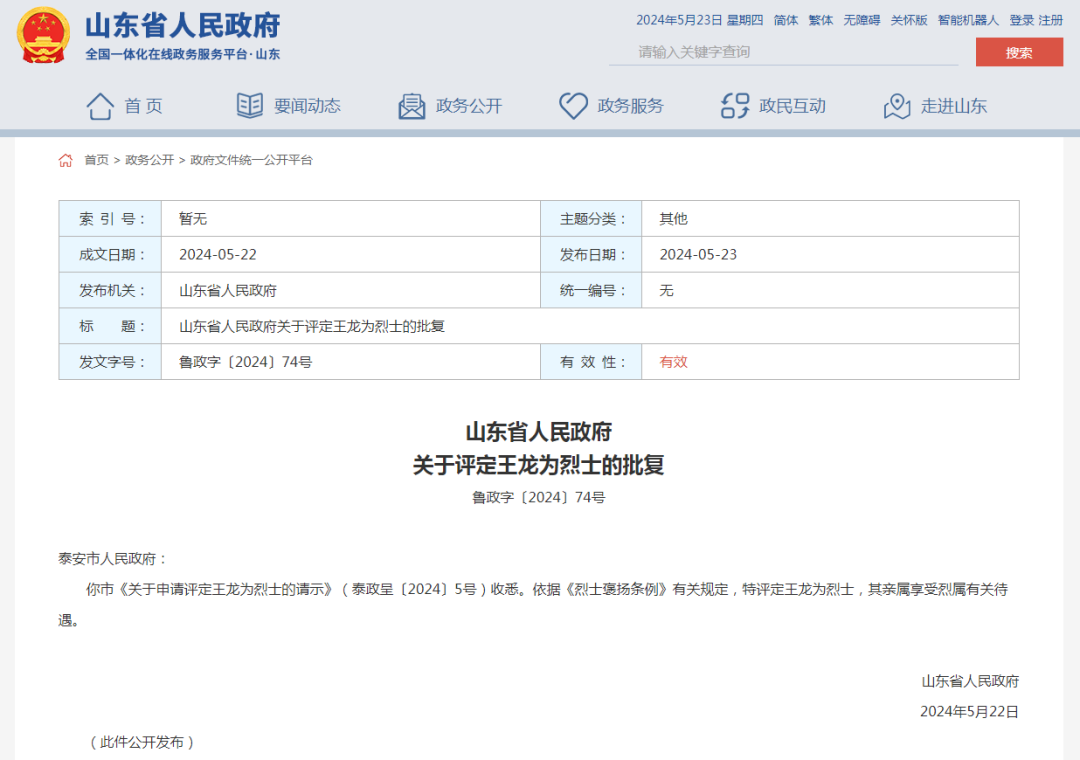Click the note （此件公开发布）

pos(142,742)
